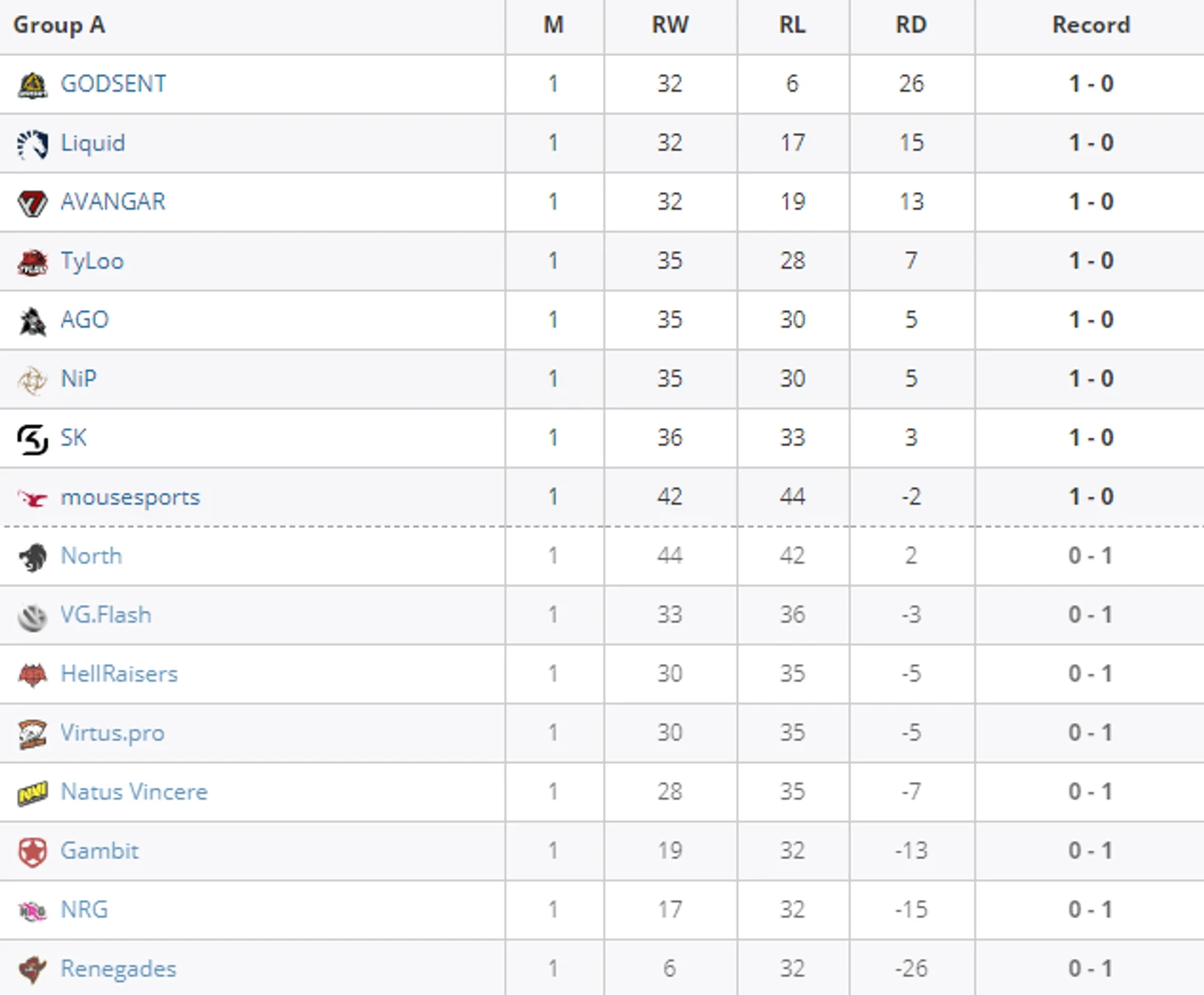Click the mousesports red logo icon
Screen dimensions: 1204x995
[32, 497]
